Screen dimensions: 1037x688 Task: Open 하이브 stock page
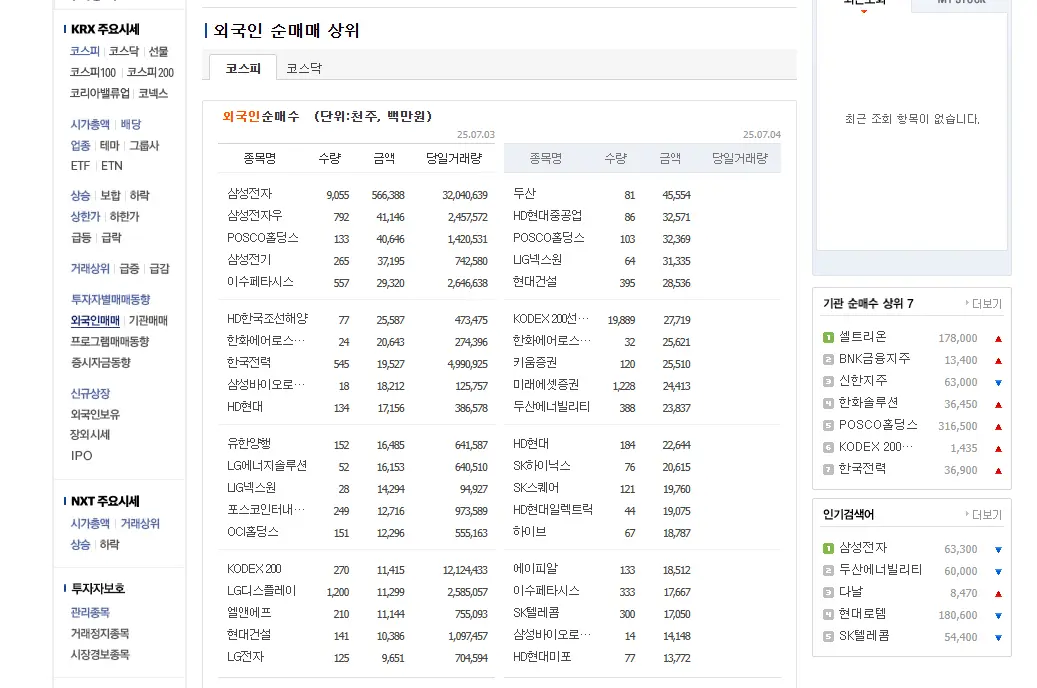pos(530,532)
